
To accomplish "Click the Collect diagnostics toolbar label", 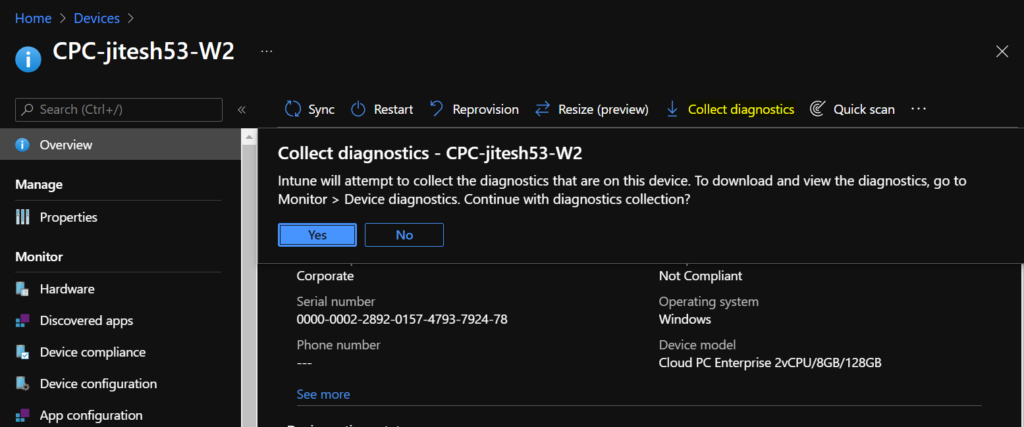I will pos(741,109).
